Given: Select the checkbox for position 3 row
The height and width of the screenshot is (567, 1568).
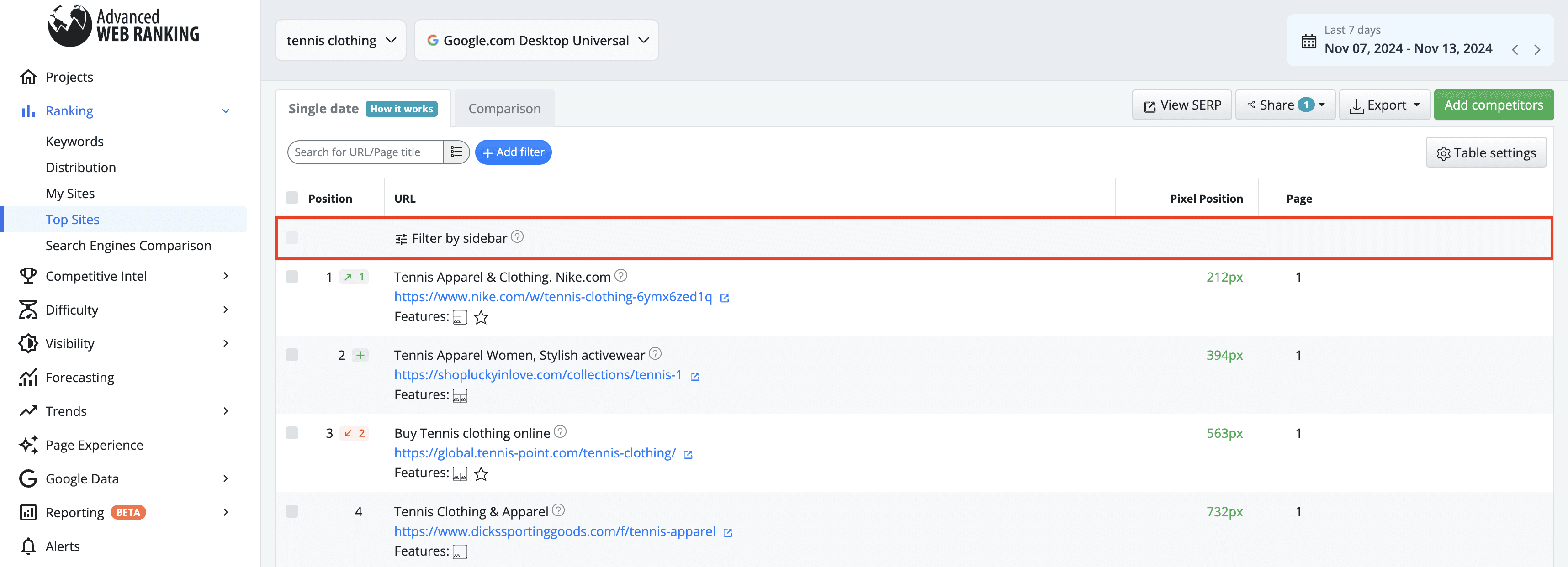Looking at the screenshot, I should (x=292, y=433).
